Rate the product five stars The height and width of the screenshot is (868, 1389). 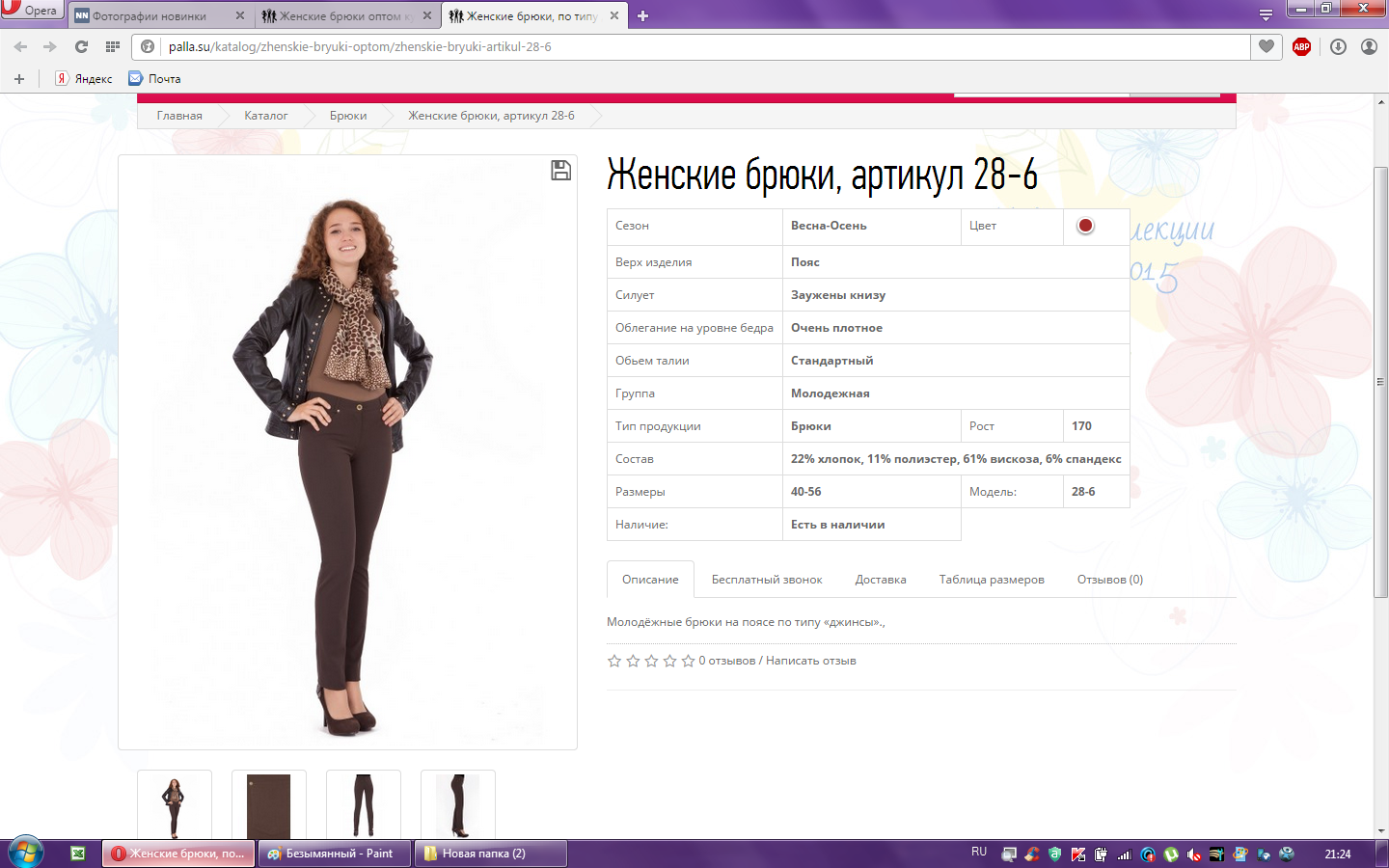[x=688, y=661]
